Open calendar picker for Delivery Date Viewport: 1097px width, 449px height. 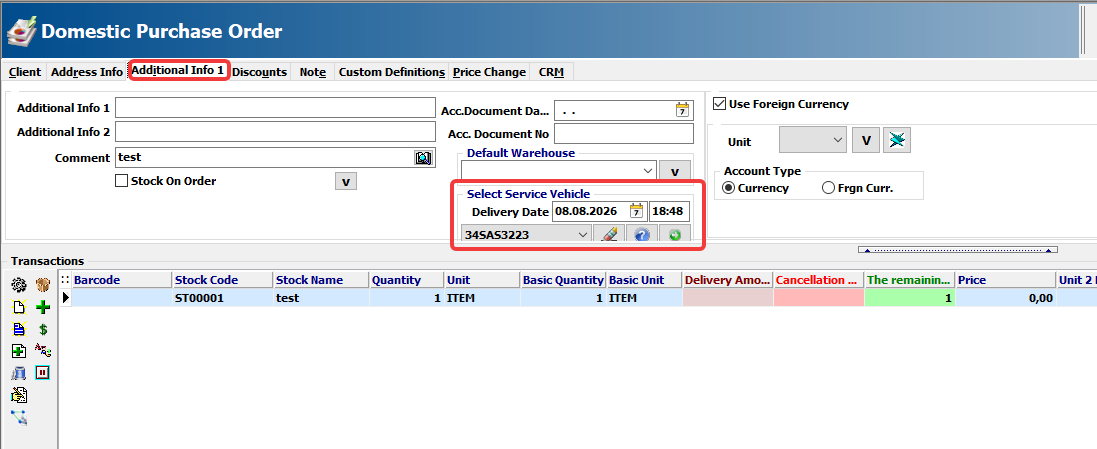click(637, 211)
